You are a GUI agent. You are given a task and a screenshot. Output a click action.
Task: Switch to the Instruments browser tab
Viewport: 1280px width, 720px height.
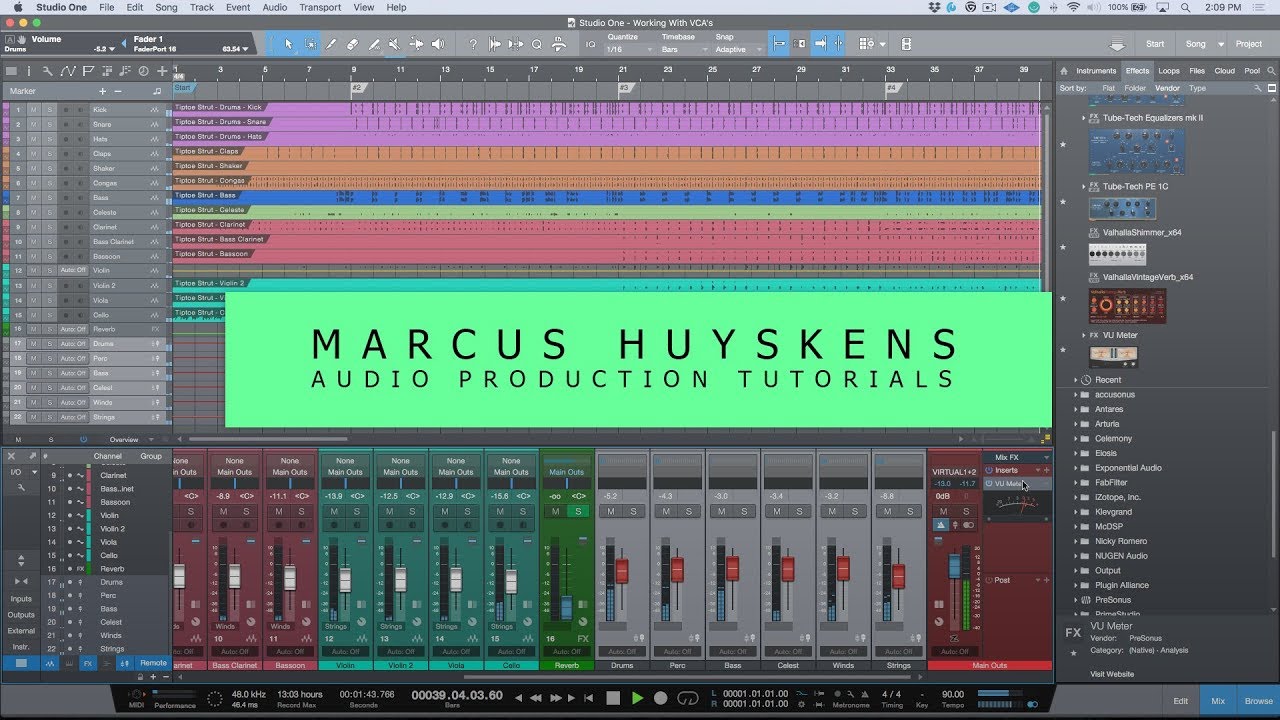coord(1096,71)
